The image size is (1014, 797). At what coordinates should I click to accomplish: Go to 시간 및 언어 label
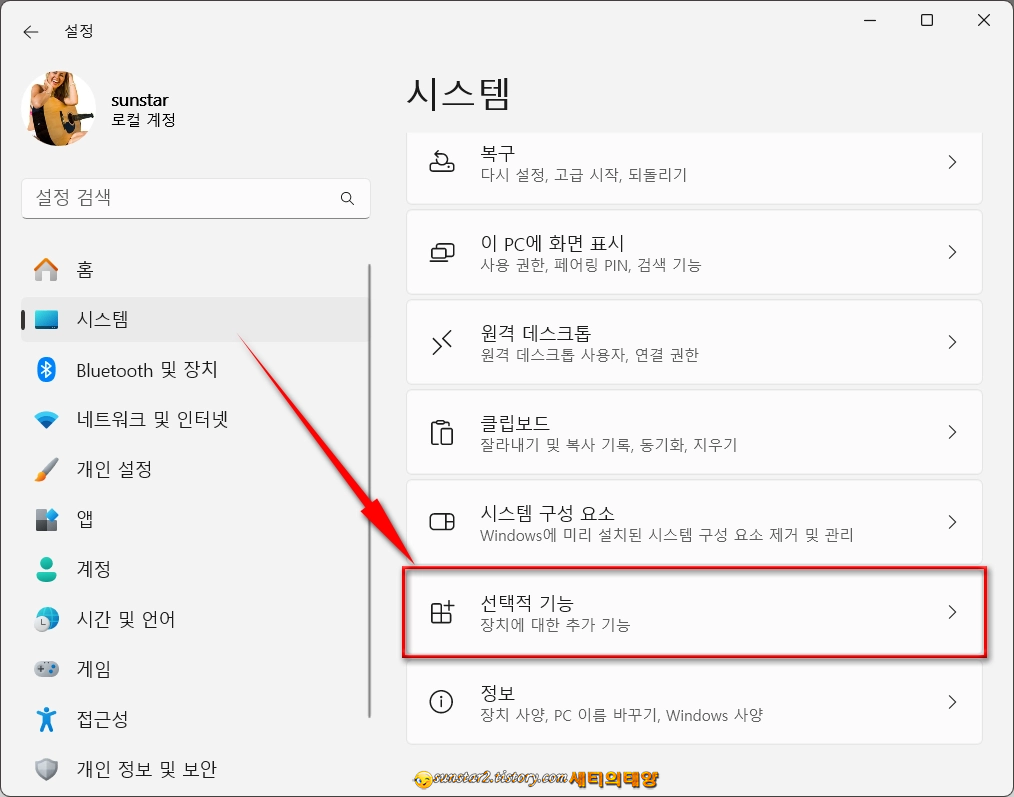(126, 619)
